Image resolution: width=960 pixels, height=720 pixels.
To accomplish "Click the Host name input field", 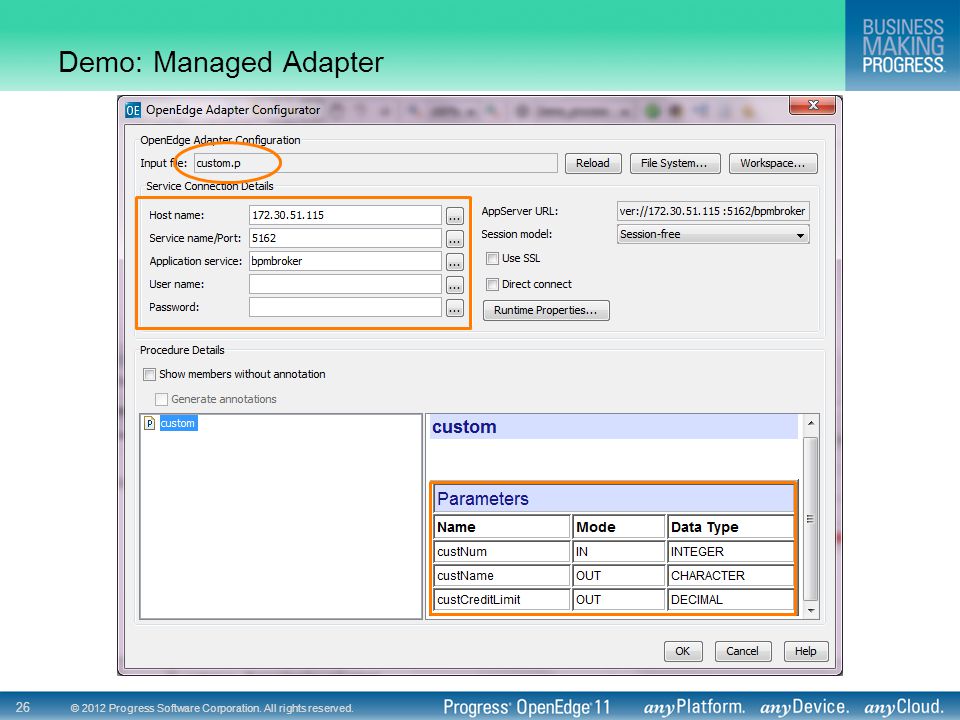I will point(345,215).
